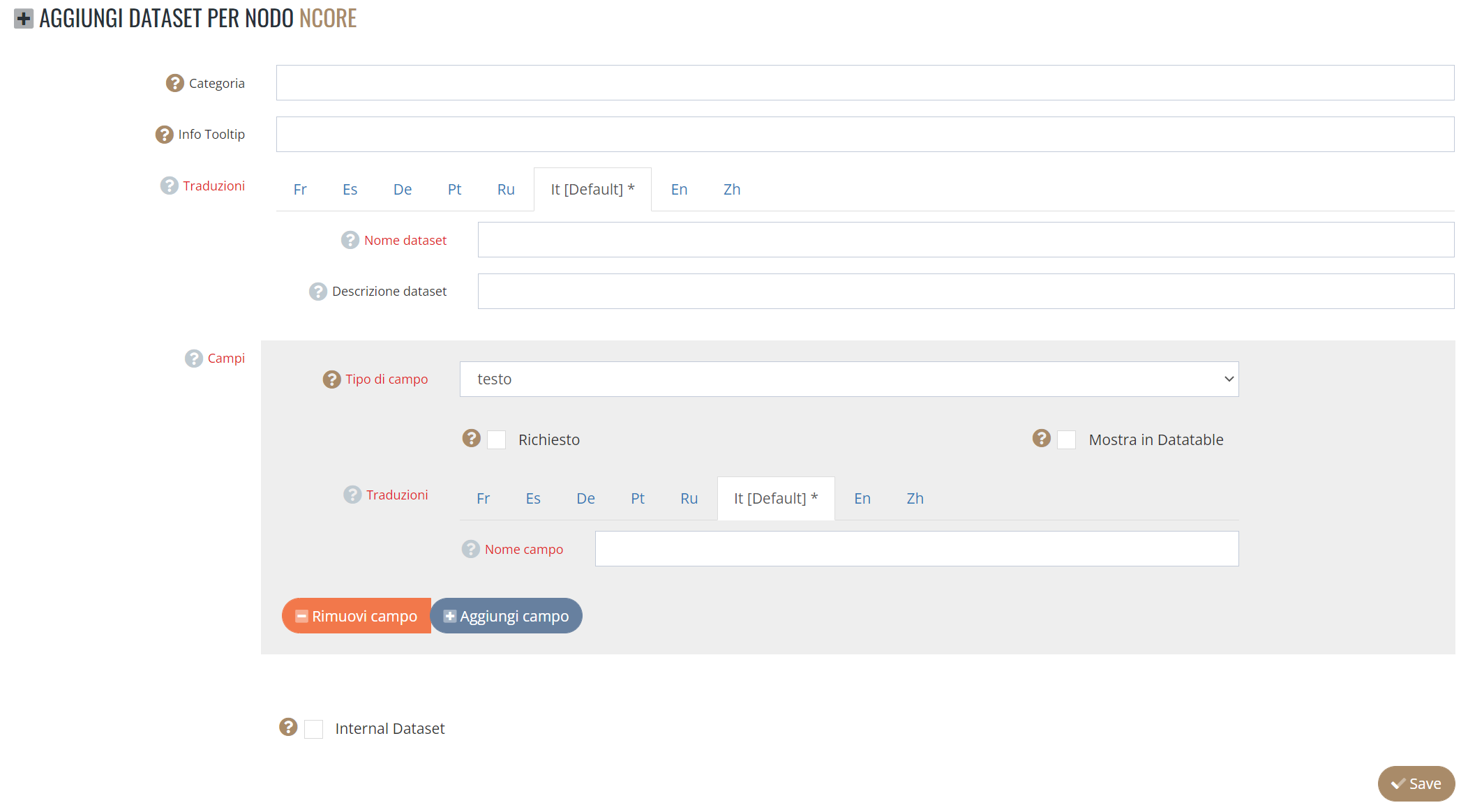This screenshot has width=1468, height=812.
Task: Click the Mostra in Datatable label text
Action: tap(1156, 440)
